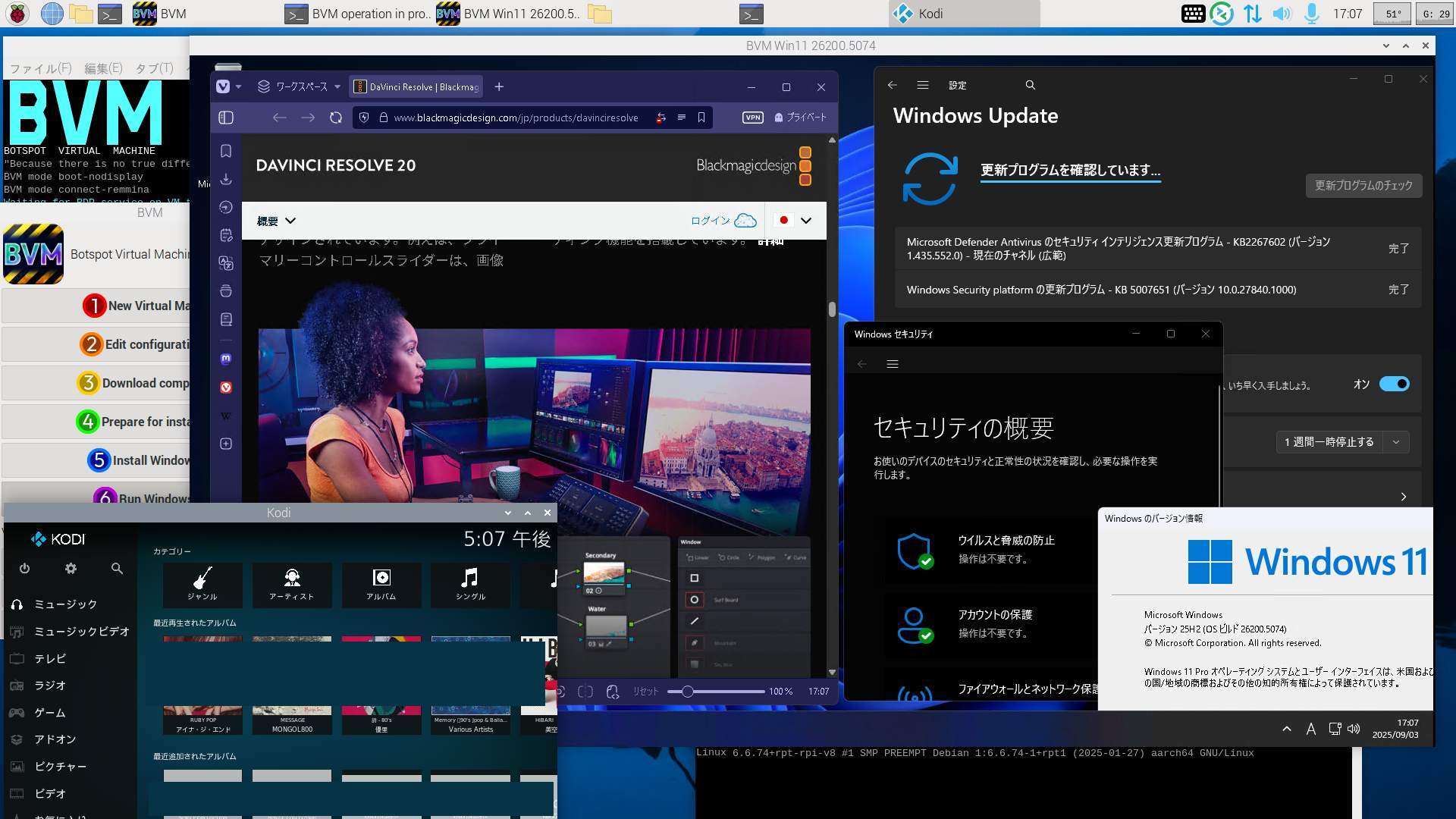Open the 1 週間一時停止する pause dropdown
Image resolution: width=1456 pixels, height=819 pixels.
1395,442
